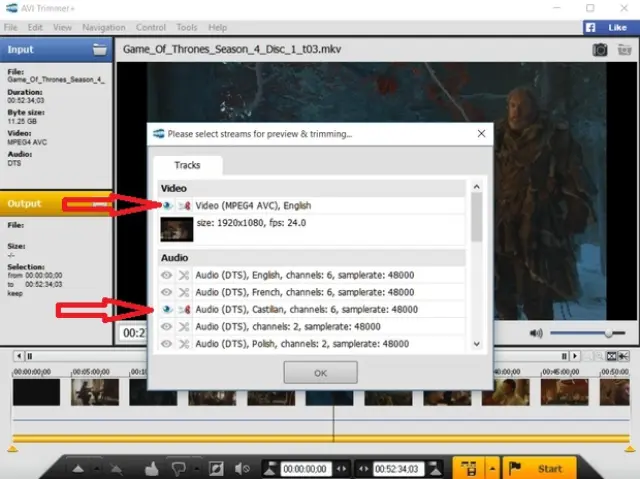Toggle preview eye for French audio track
The width and height of the screenshot is (640, 479).
pos(166,292)
